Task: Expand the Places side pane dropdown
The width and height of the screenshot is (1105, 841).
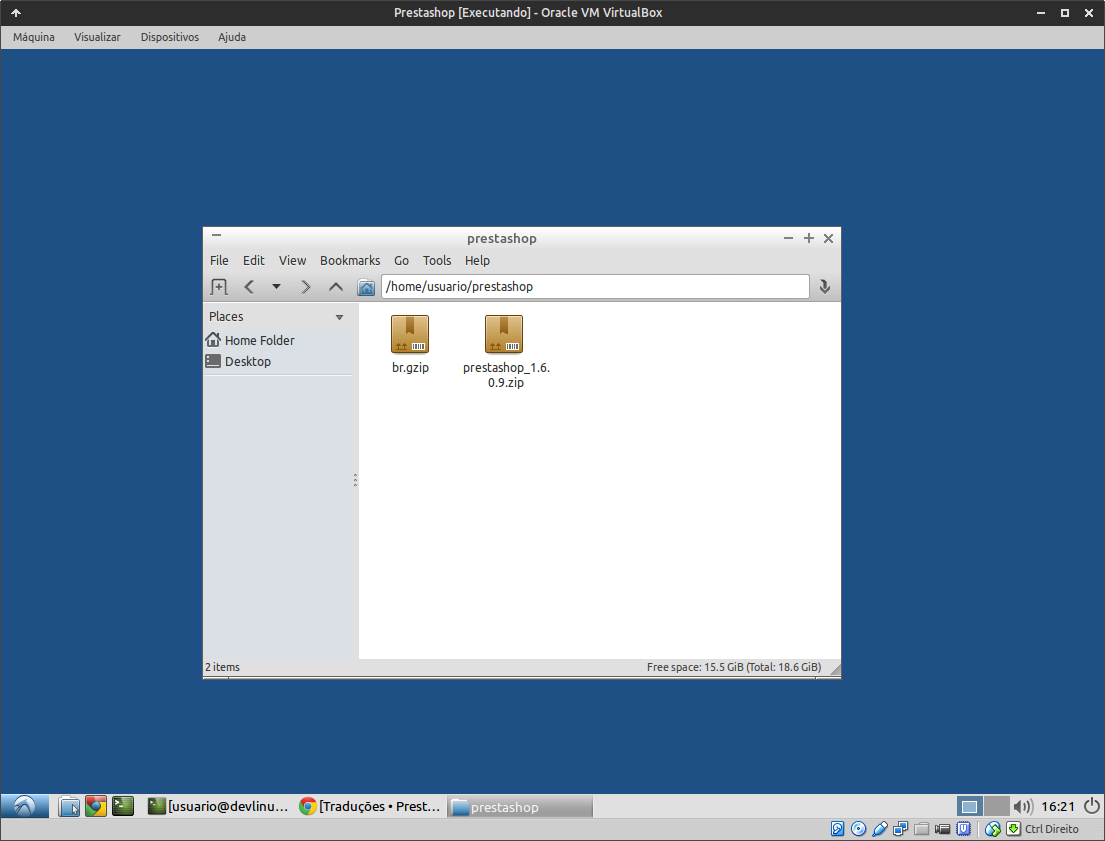Action: 340,317
